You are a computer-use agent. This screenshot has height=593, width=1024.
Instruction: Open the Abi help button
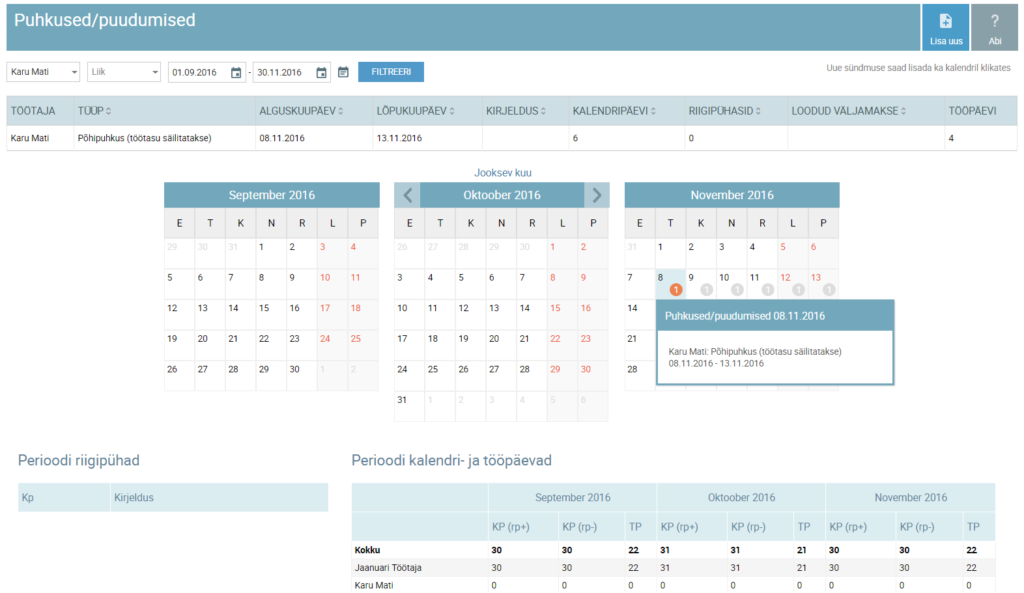click(x=994, y=23)
